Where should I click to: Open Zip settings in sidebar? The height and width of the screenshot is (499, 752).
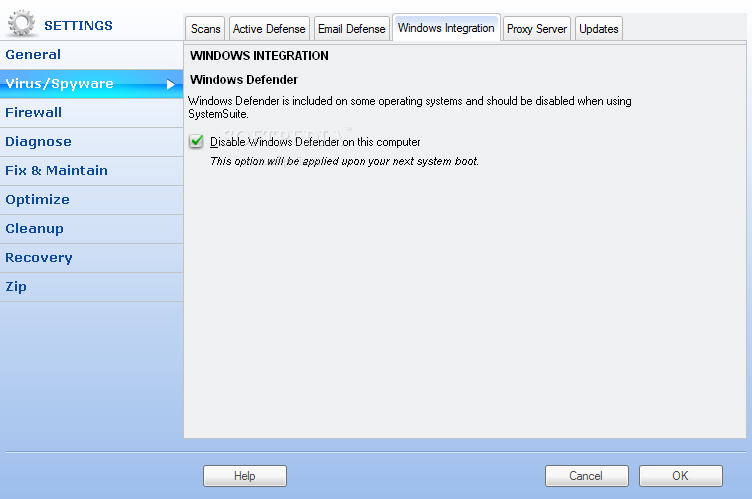(x=91, y=287)
